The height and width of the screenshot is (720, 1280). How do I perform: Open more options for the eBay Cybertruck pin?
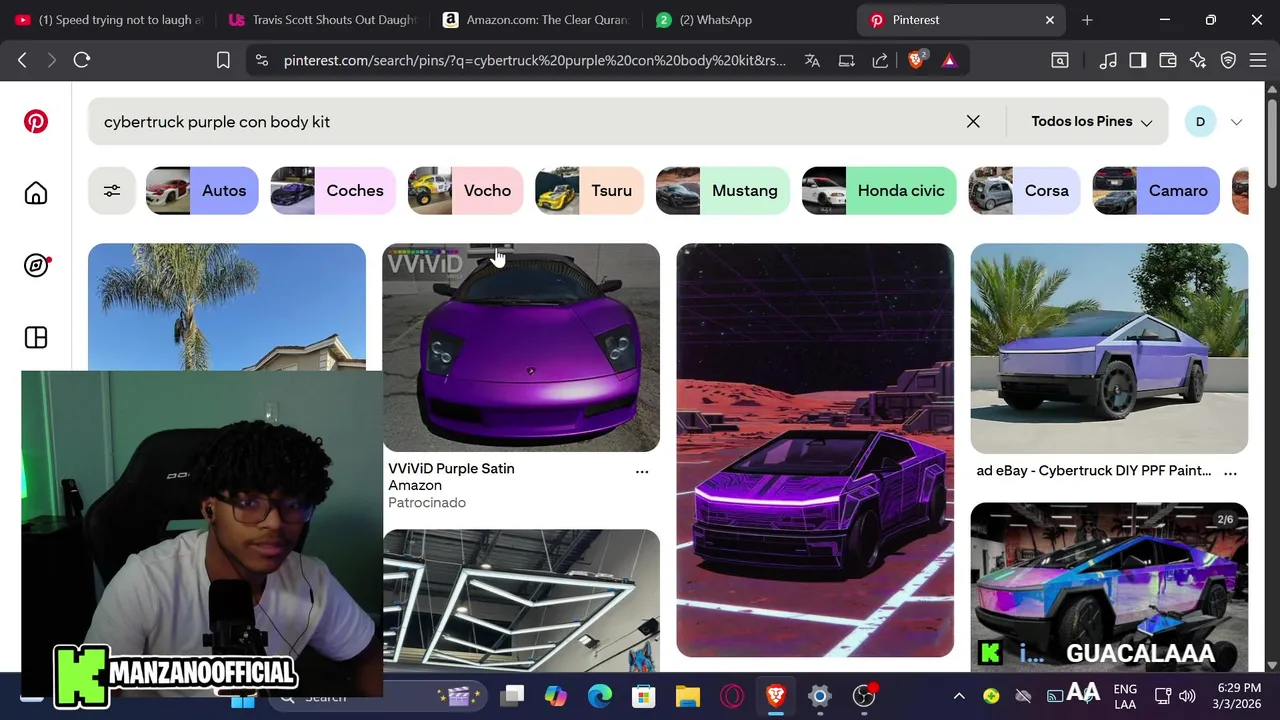click(x=1230, y=472)
